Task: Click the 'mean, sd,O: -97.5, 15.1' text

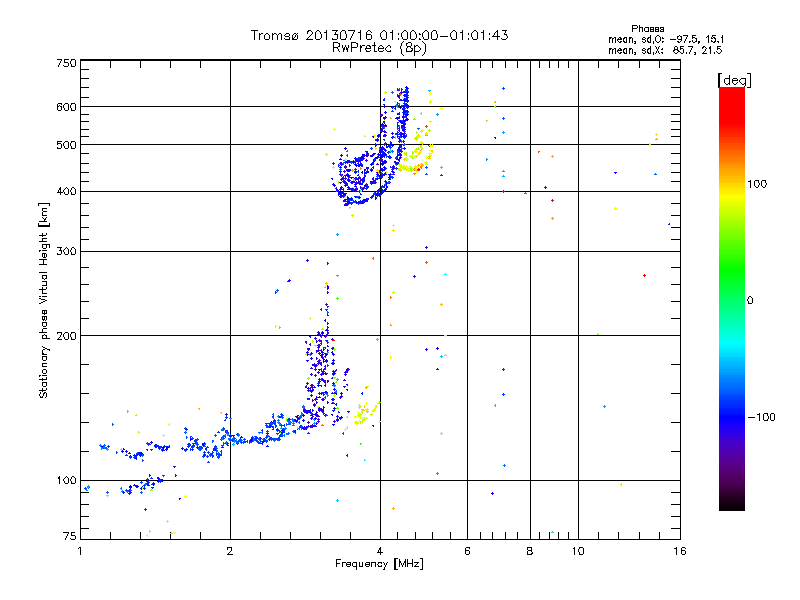Action: [x=666, y=39]
